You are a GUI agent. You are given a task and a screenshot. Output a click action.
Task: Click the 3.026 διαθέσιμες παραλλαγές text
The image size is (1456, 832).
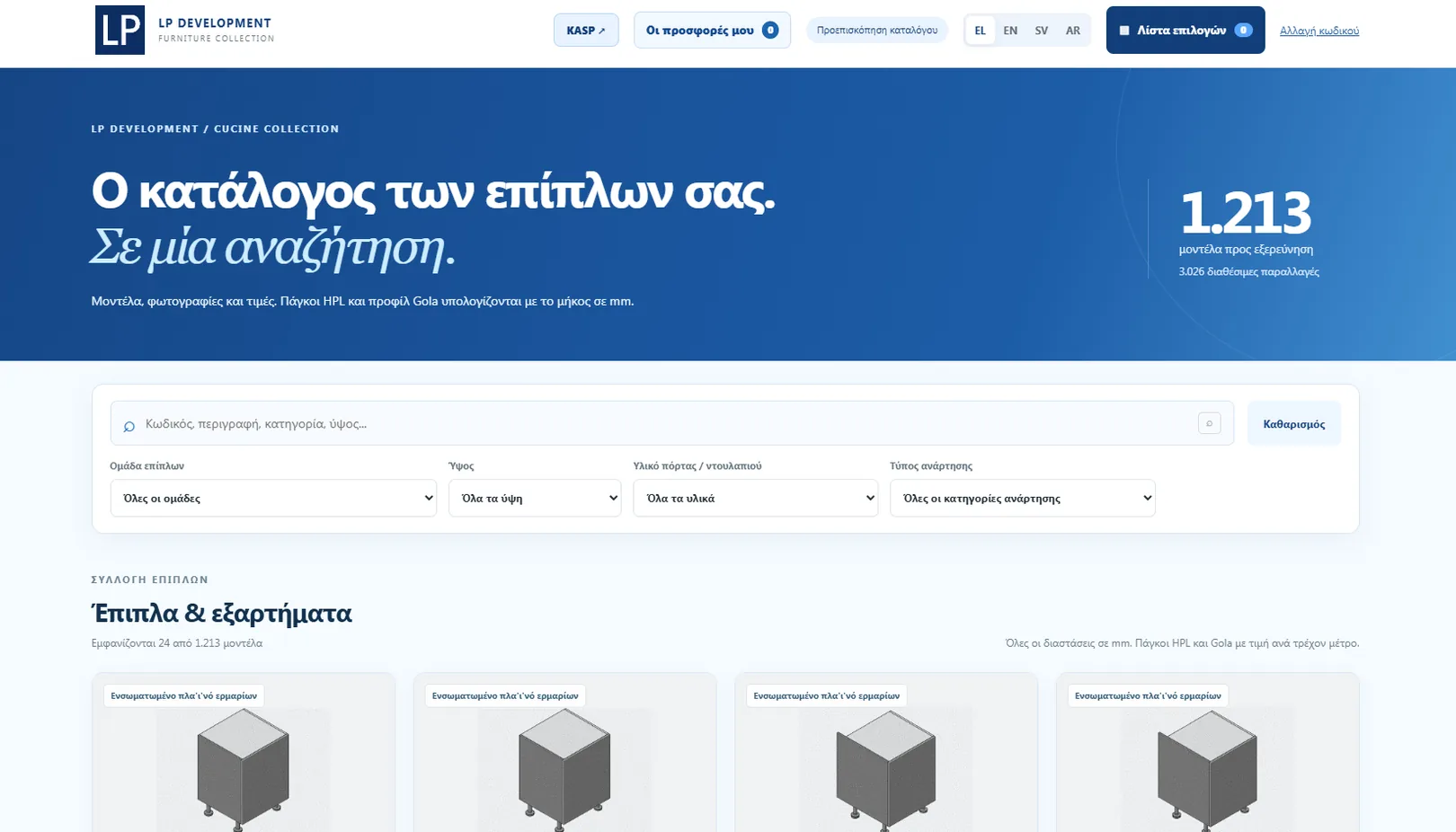[x=1249, y=271]
